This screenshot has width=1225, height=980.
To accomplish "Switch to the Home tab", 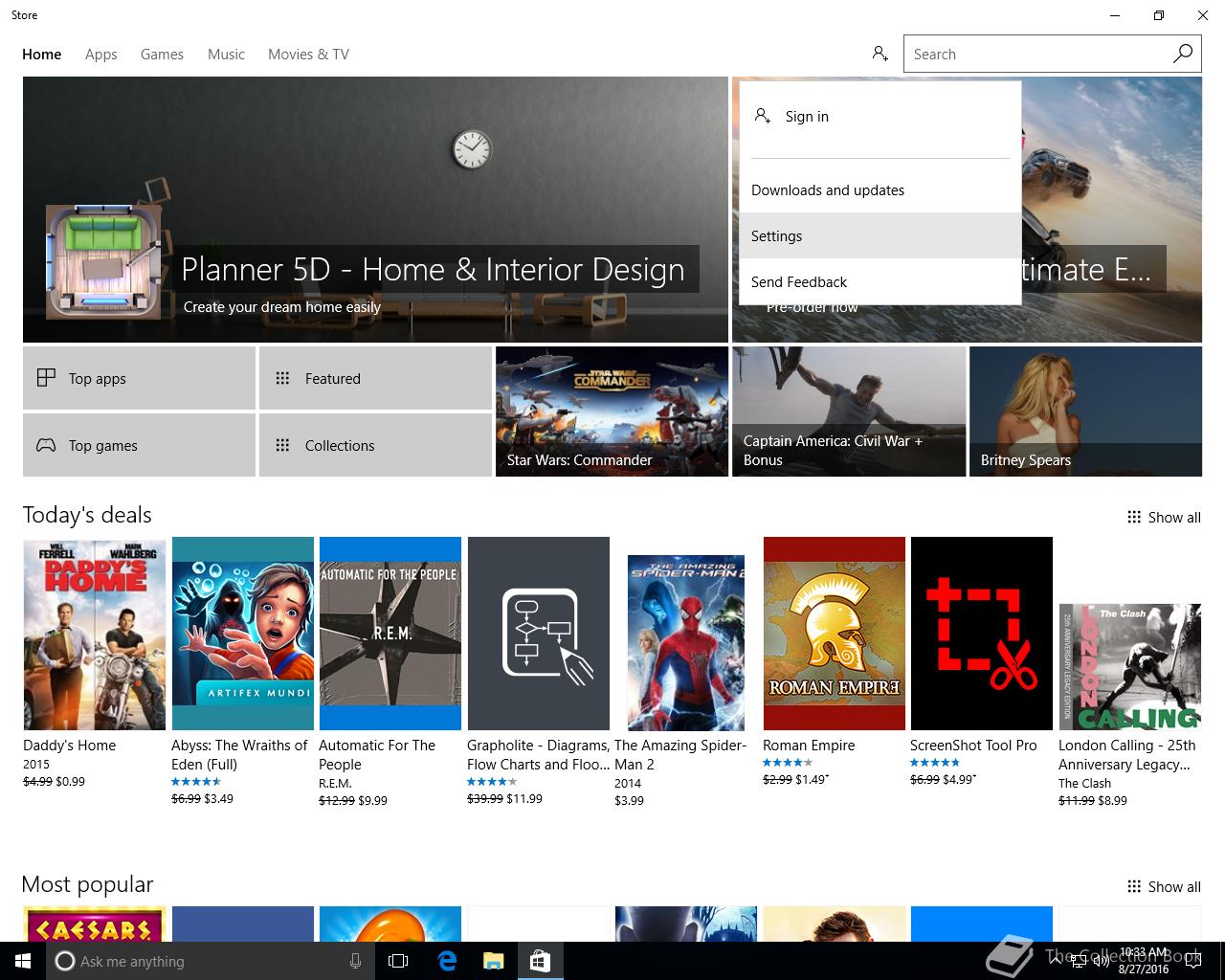I will point(42,55).
